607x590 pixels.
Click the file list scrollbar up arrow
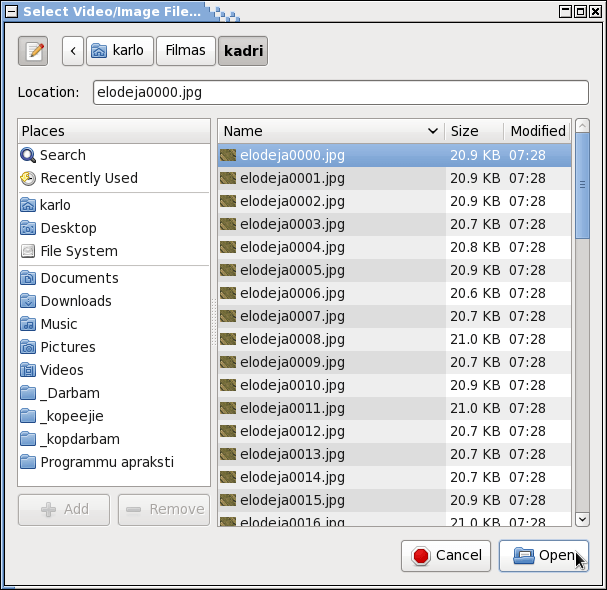tap(582, 126)
